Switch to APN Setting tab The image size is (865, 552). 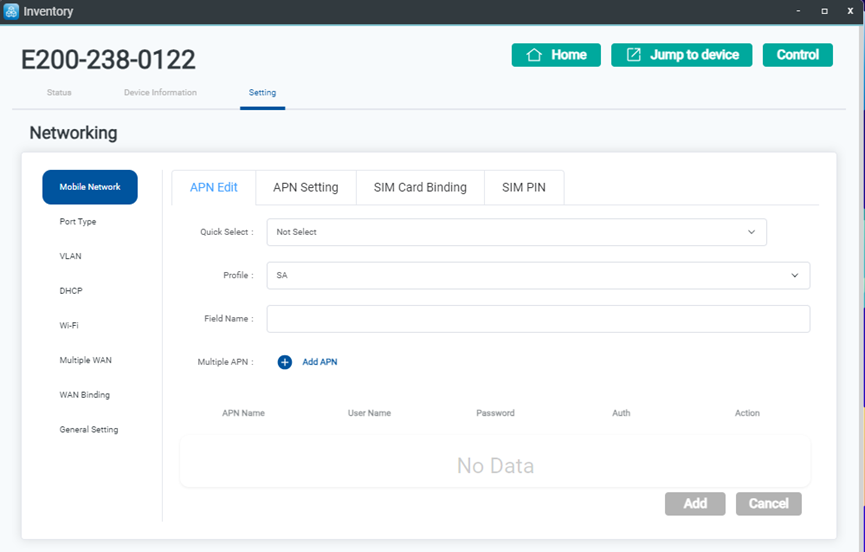tap(306, 187)
